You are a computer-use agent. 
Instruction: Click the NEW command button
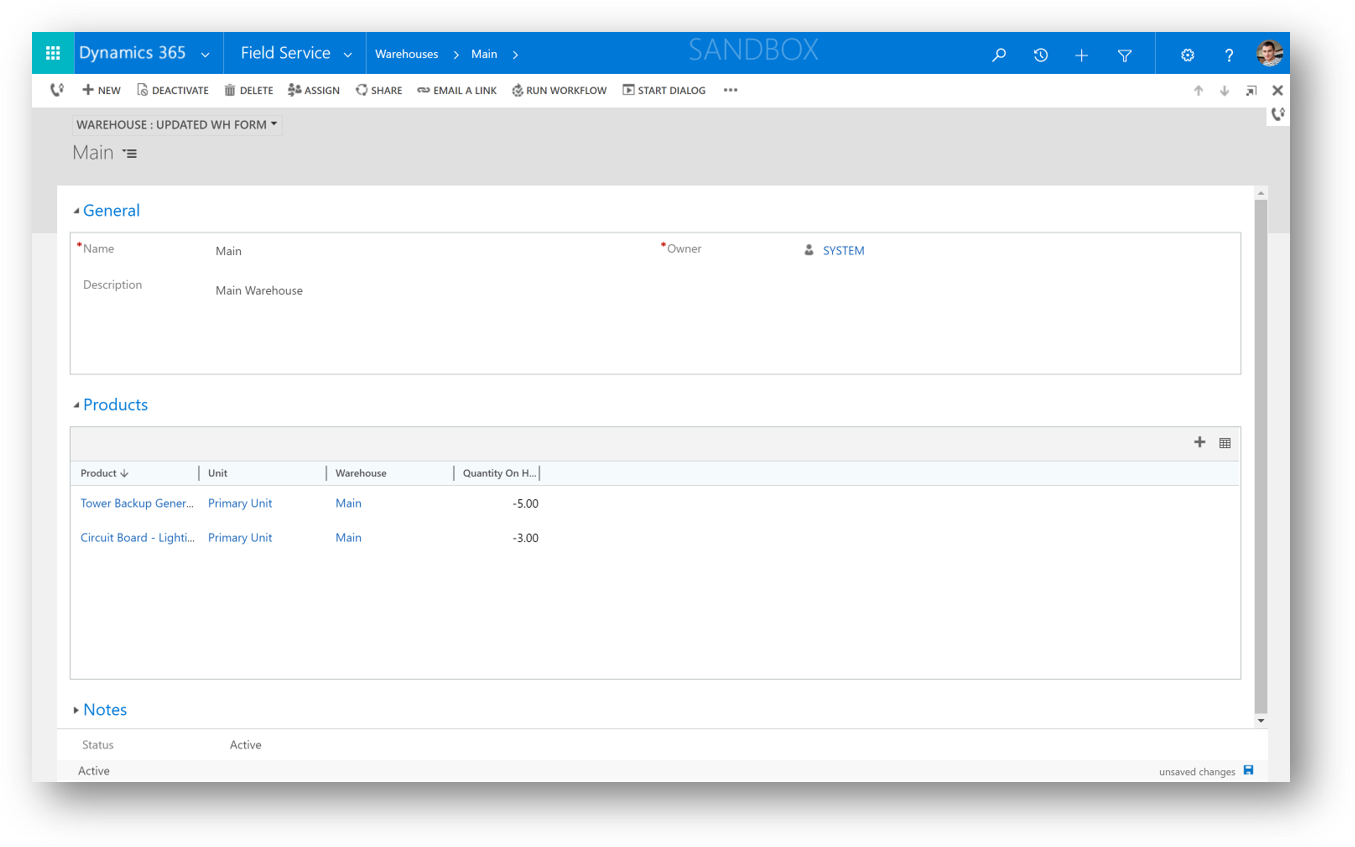tap(101, 90)
